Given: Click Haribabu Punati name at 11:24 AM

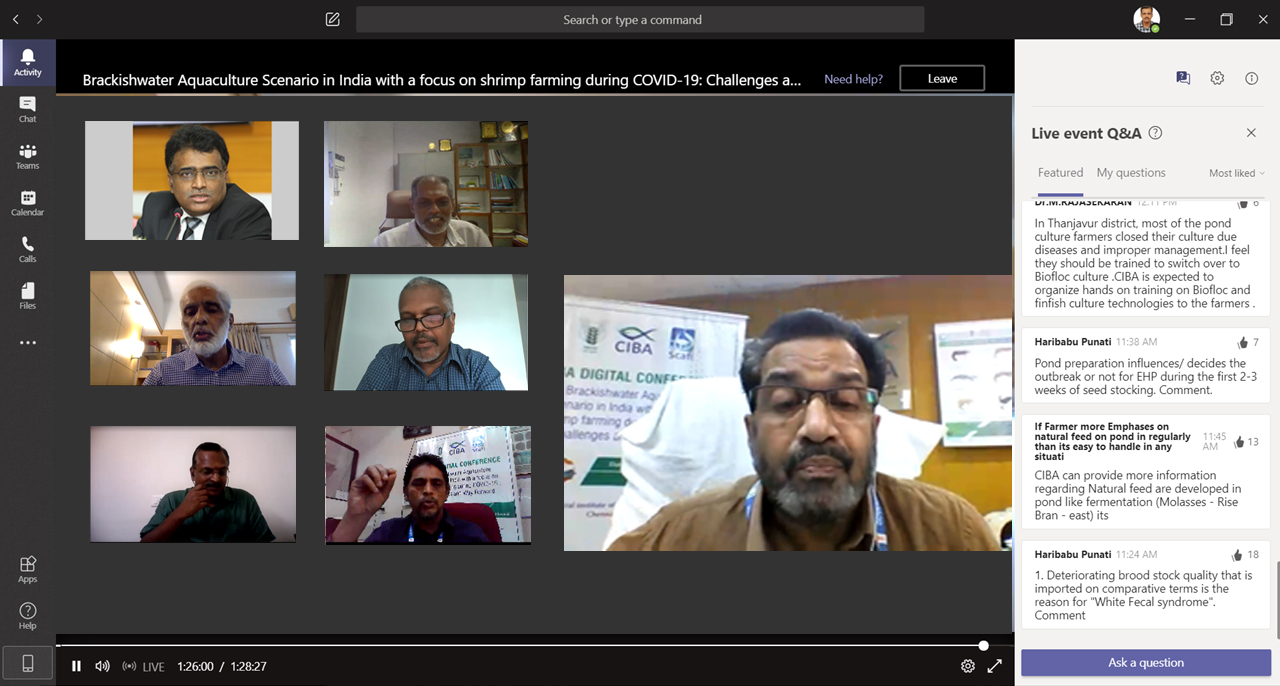Looking at the screenshot, I should 1073,554.
